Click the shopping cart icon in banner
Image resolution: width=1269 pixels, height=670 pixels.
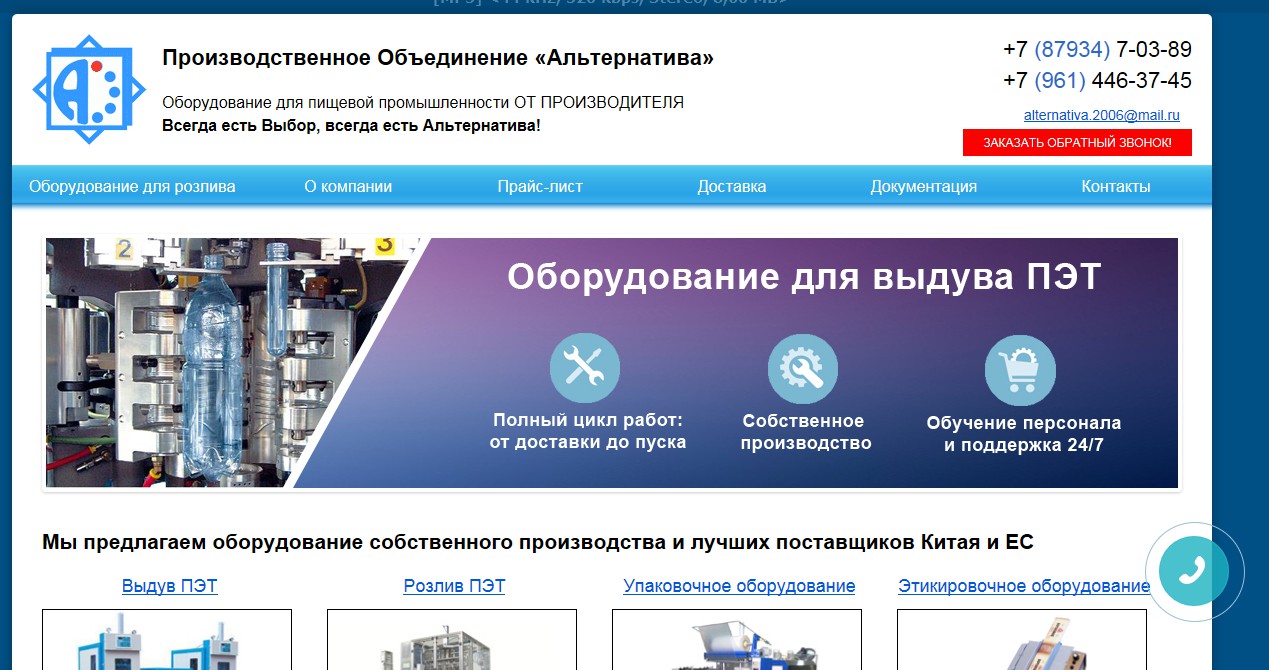coord(1020,370)
